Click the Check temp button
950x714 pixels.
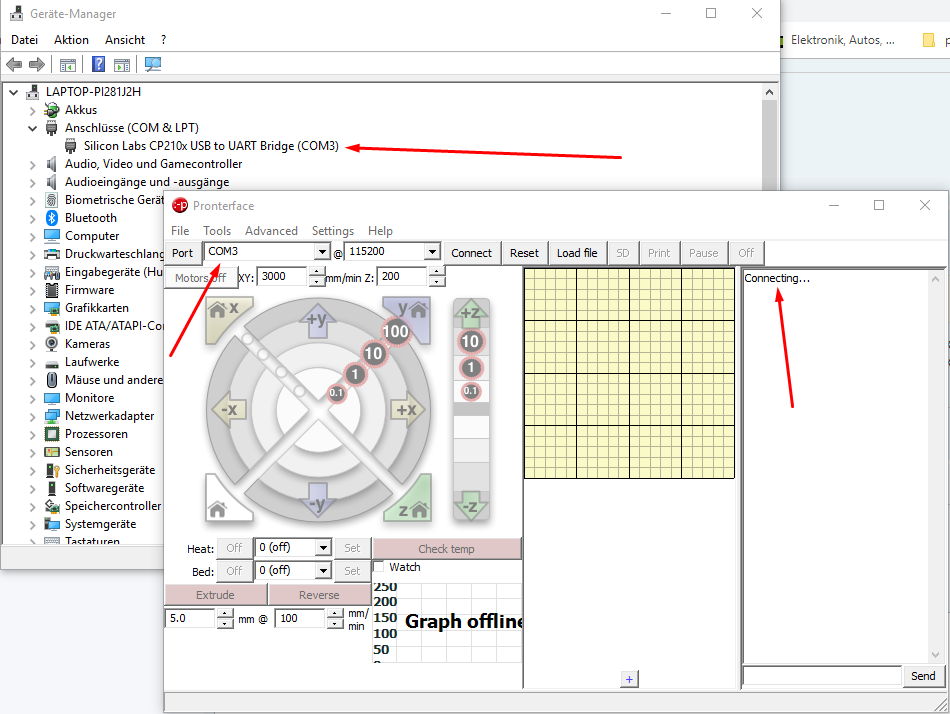coord(446,549)
